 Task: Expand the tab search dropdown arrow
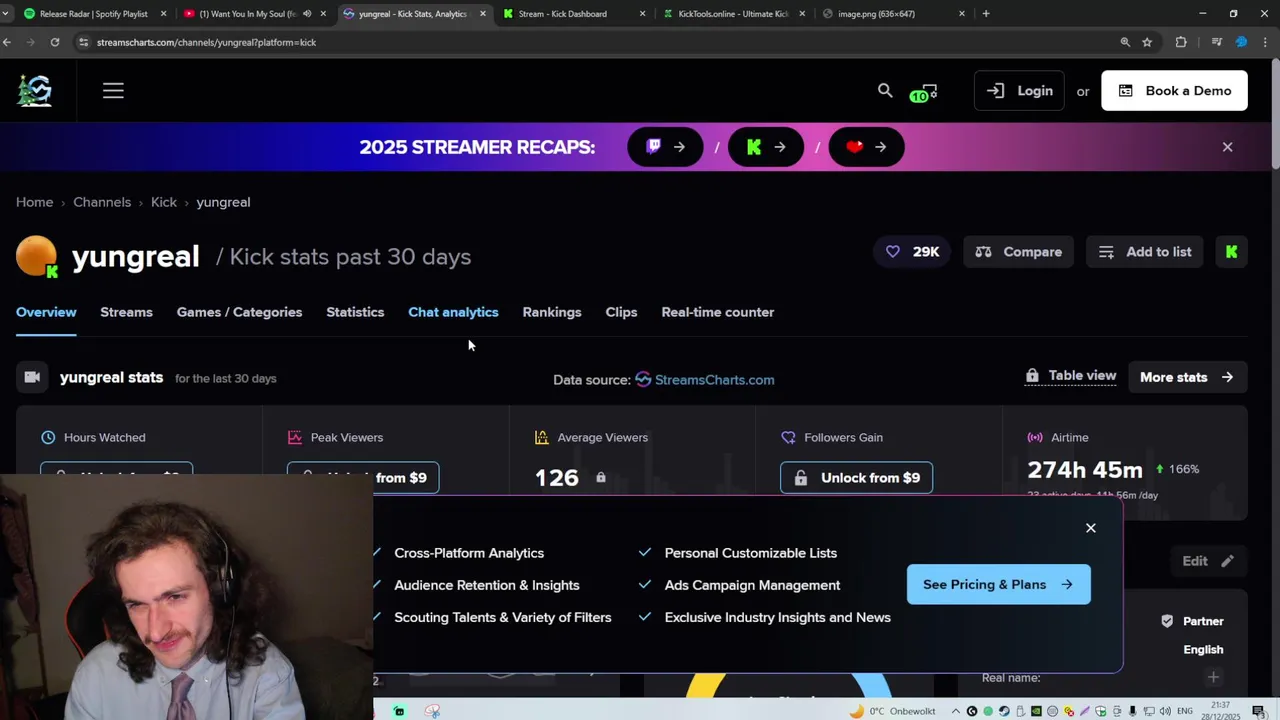pos(7,14)
